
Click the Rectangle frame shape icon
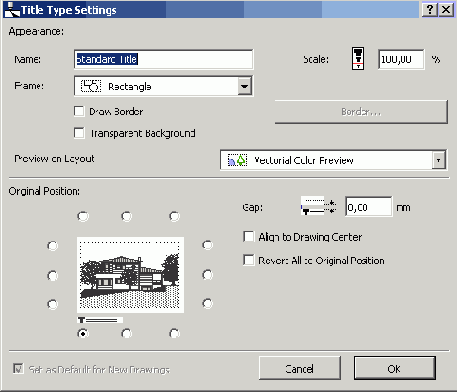tap(91, 86)
